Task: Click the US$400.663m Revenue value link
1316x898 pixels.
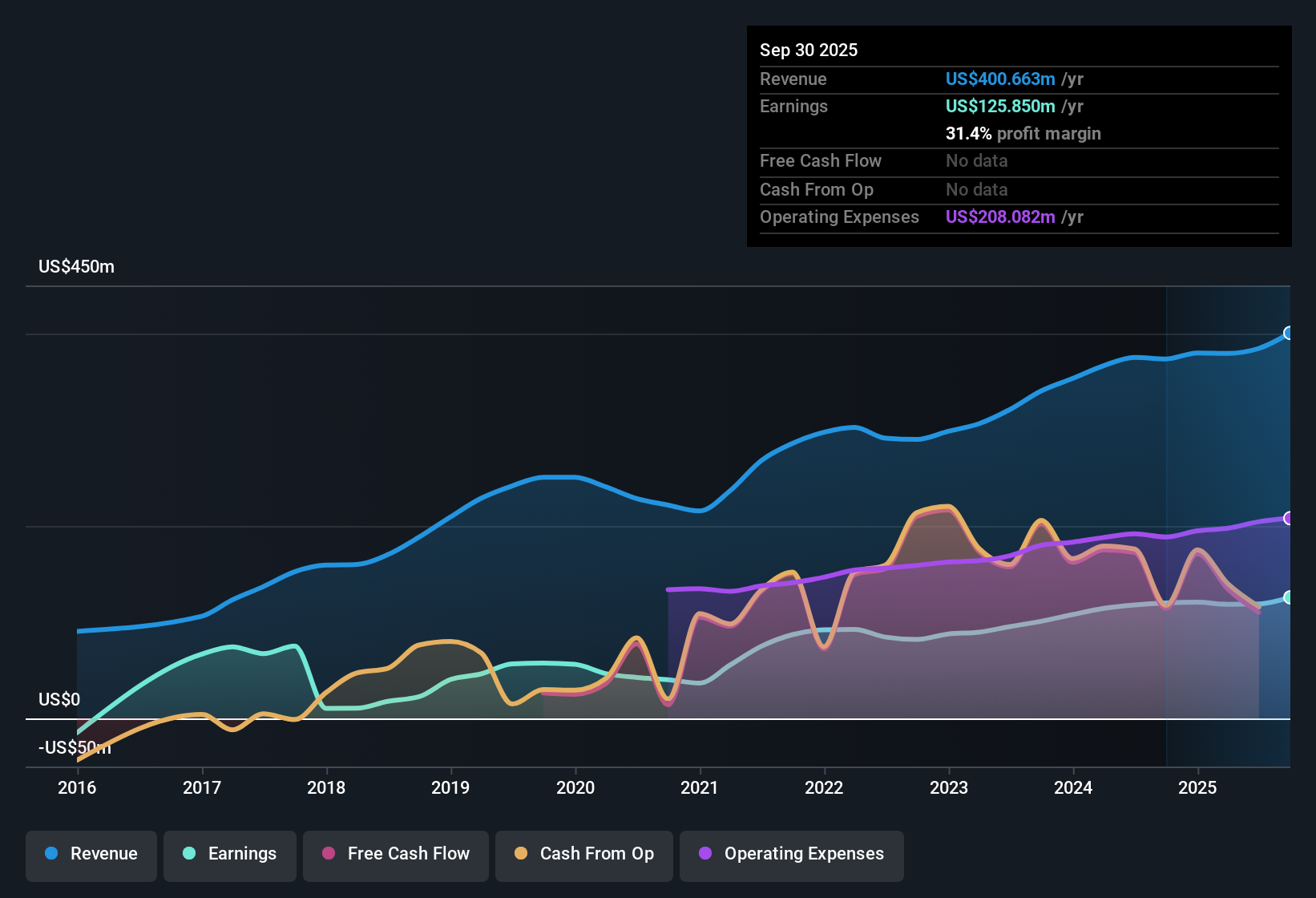Action: pyautogui.click(x=1000, y=79)
